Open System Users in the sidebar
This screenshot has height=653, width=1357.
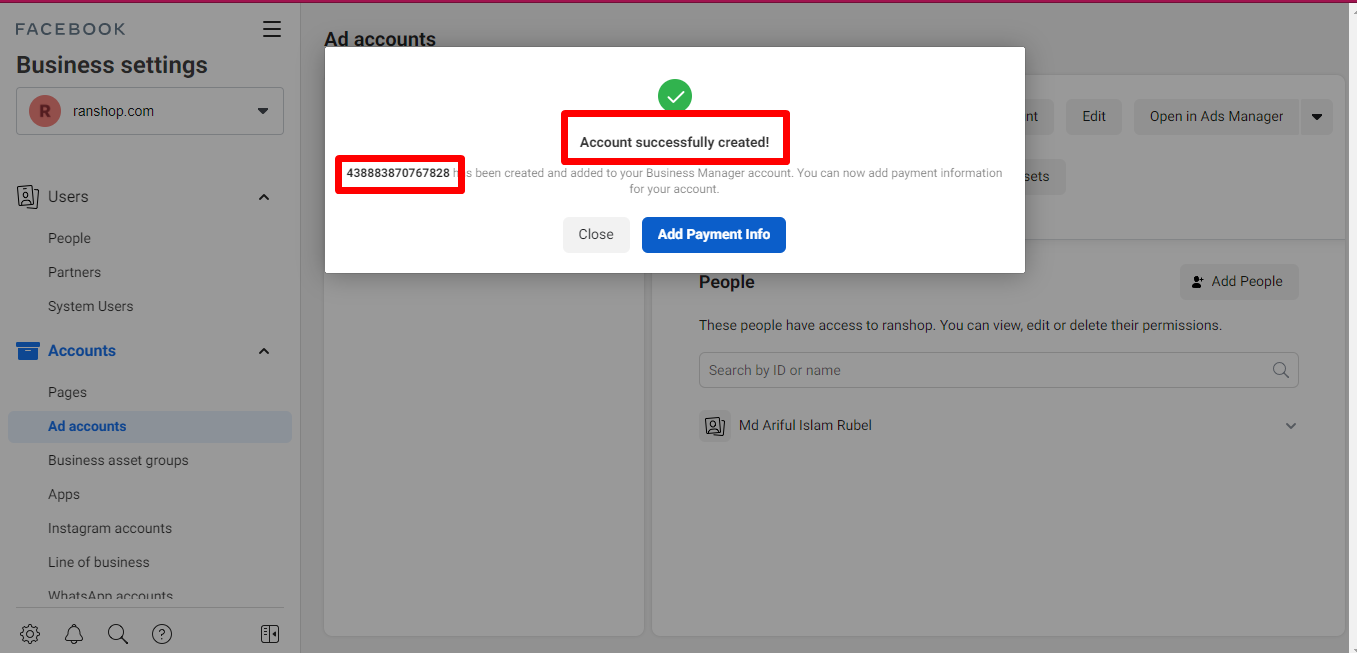(x=90, y=306)
